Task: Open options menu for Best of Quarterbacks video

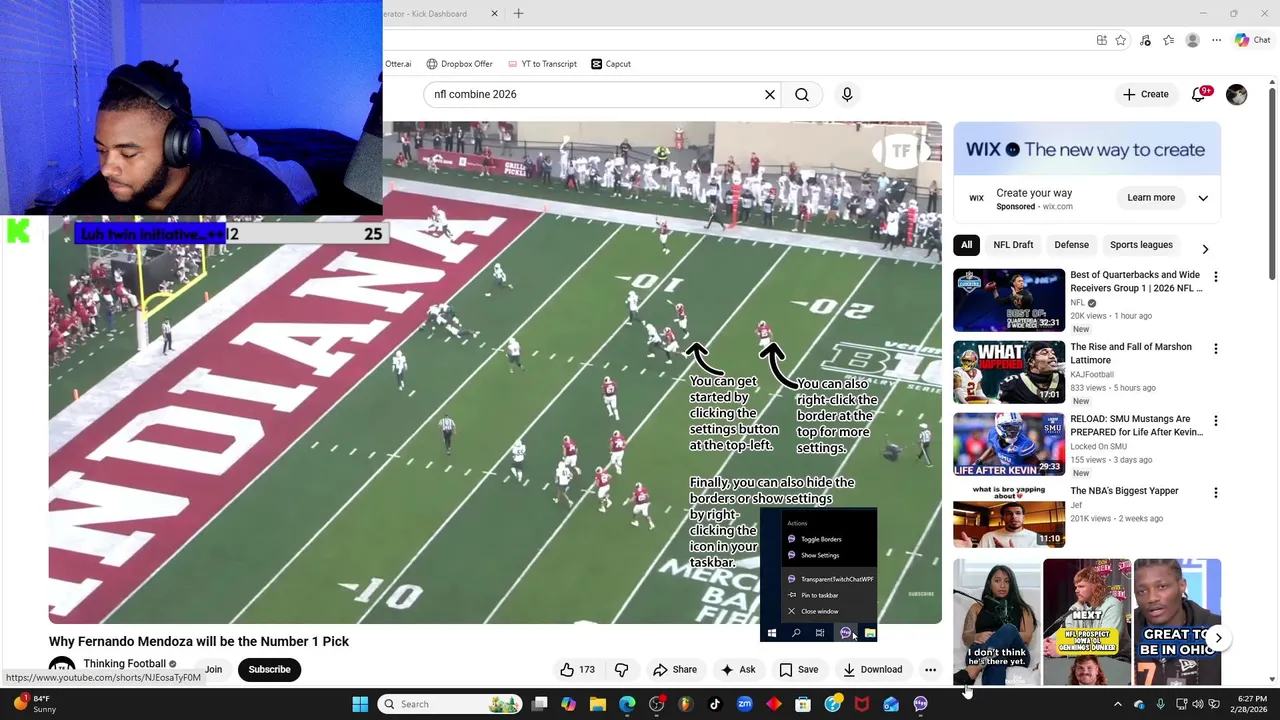Action: coord(1216,277)
